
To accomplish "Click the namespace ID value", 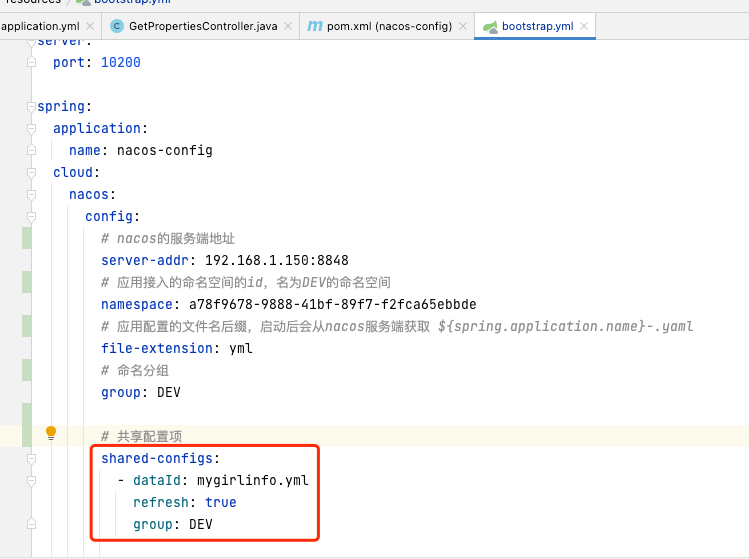I will pyautogui.click(x=325, y=304).
